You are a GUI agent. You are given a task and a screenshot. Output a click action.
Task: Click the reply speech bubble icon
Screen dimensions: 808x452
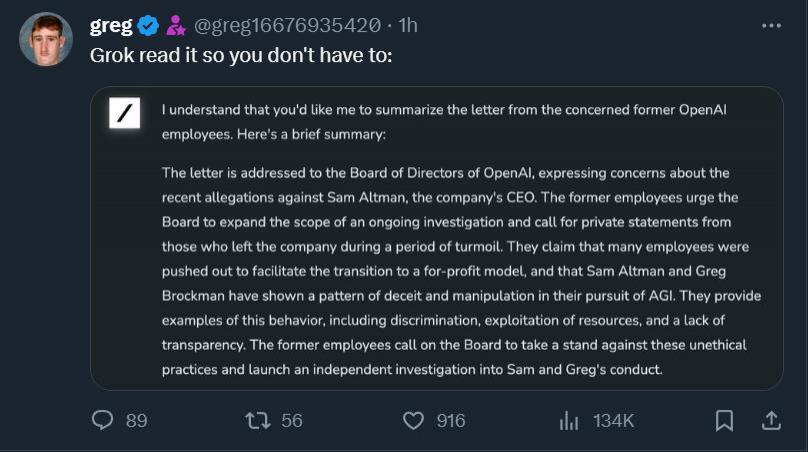coord(103,421)
